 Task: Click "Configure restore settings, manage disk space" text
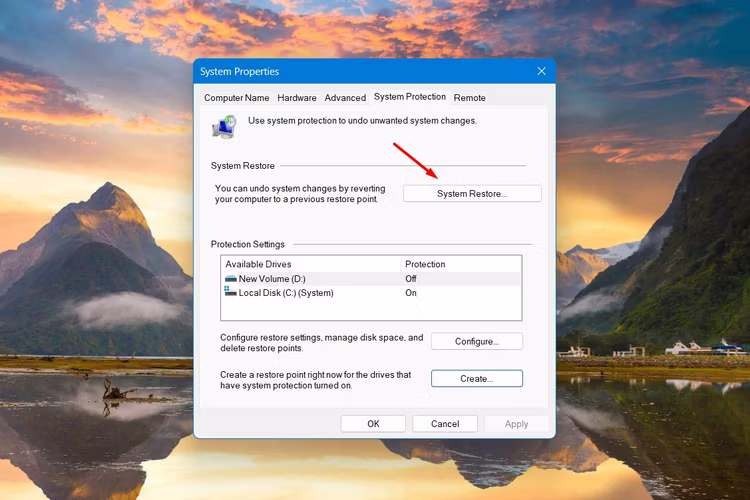coord(321,343)
